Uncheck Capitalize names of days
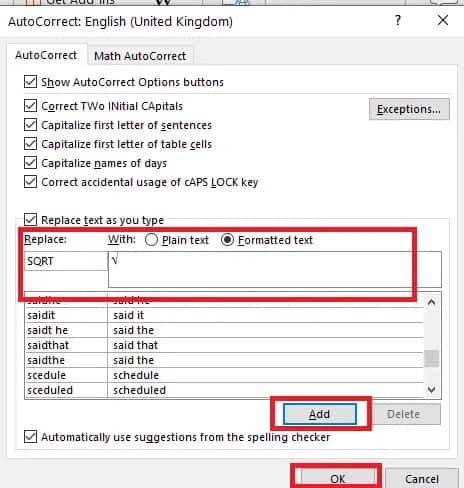 [x=30, y=163]
